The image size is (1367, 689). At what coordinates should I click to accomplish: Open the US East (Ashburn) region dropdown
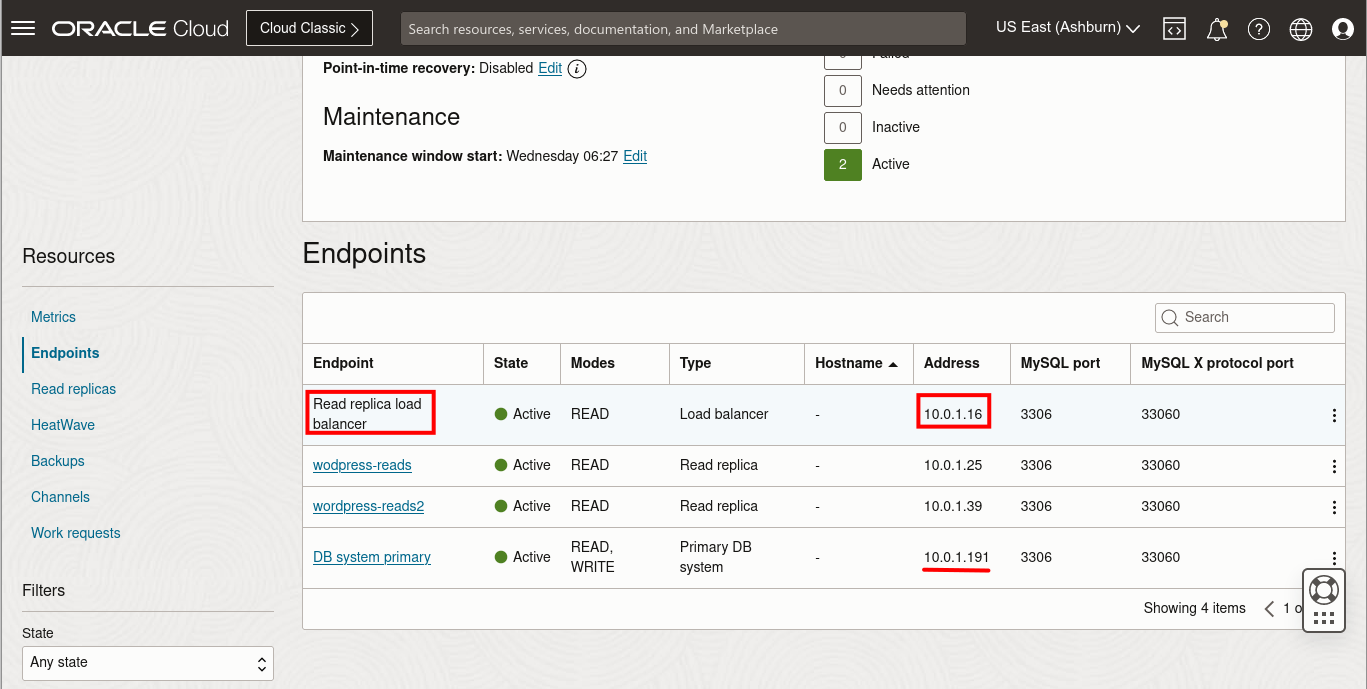[x=1066, y=27]
